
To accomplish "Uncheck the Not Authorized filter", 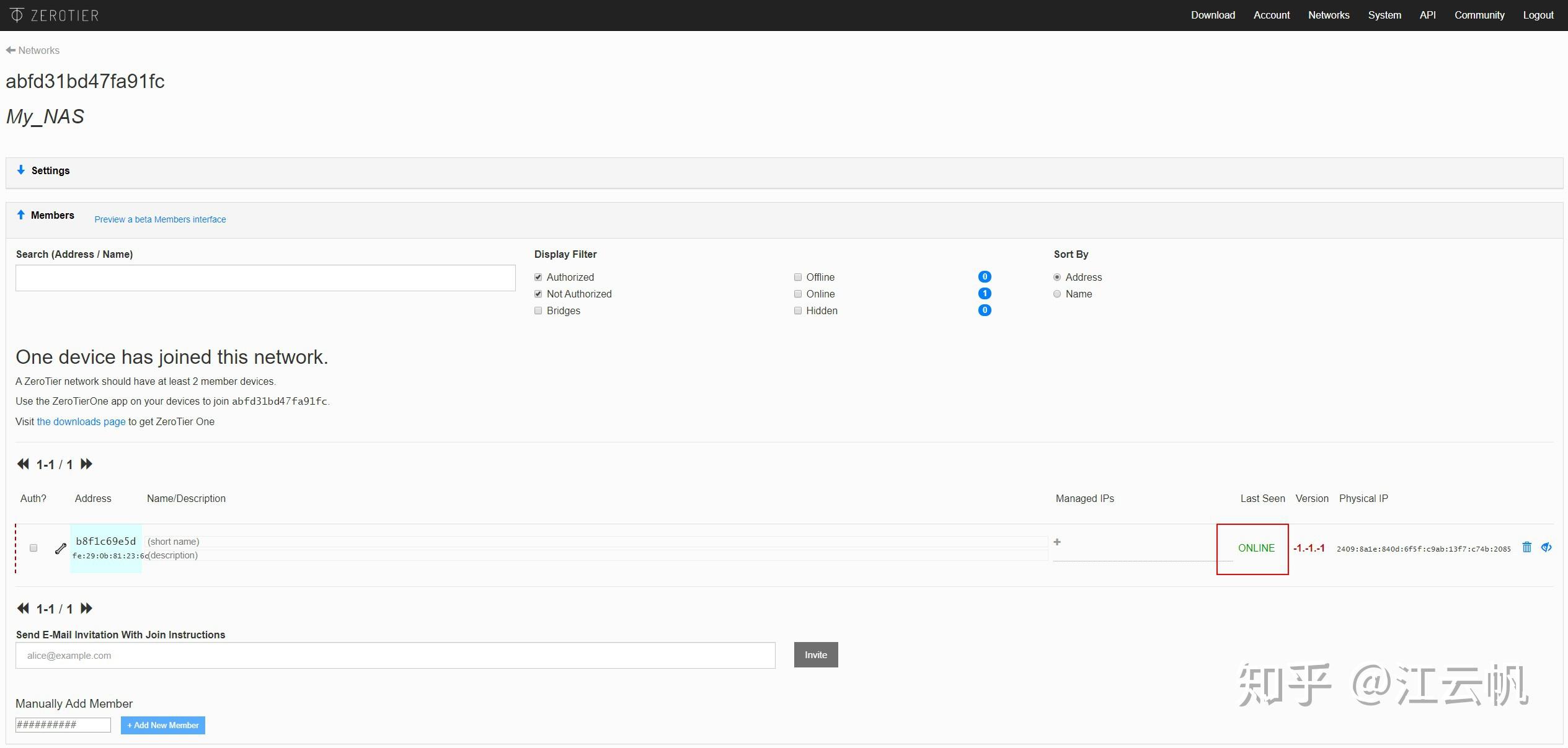I will click(538, 294).
